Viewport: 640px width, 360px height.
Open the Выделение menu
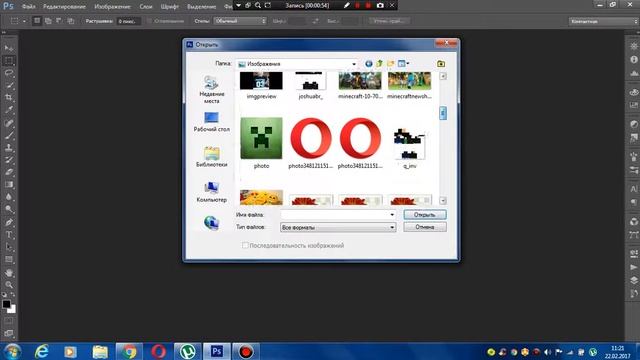[202, 7]
